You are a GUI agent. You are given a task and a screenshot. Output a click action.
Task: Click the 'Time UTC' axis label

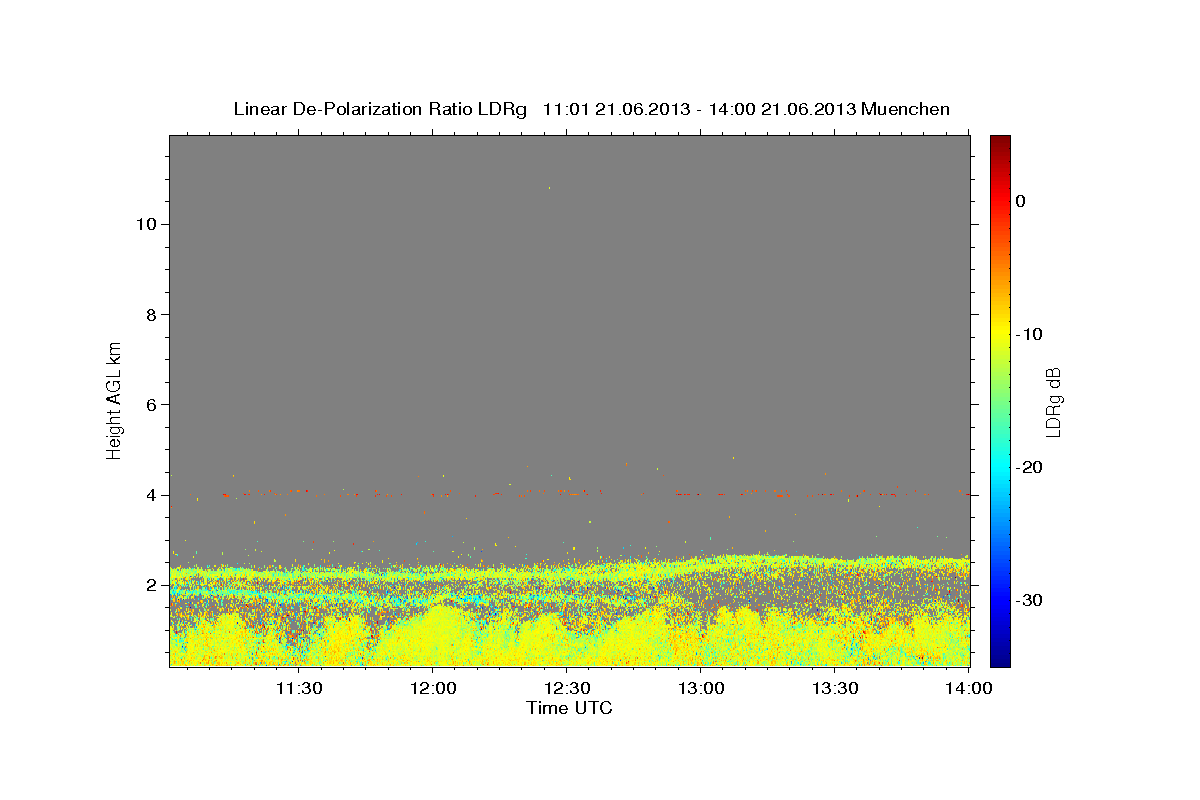[x=569, y=708]
